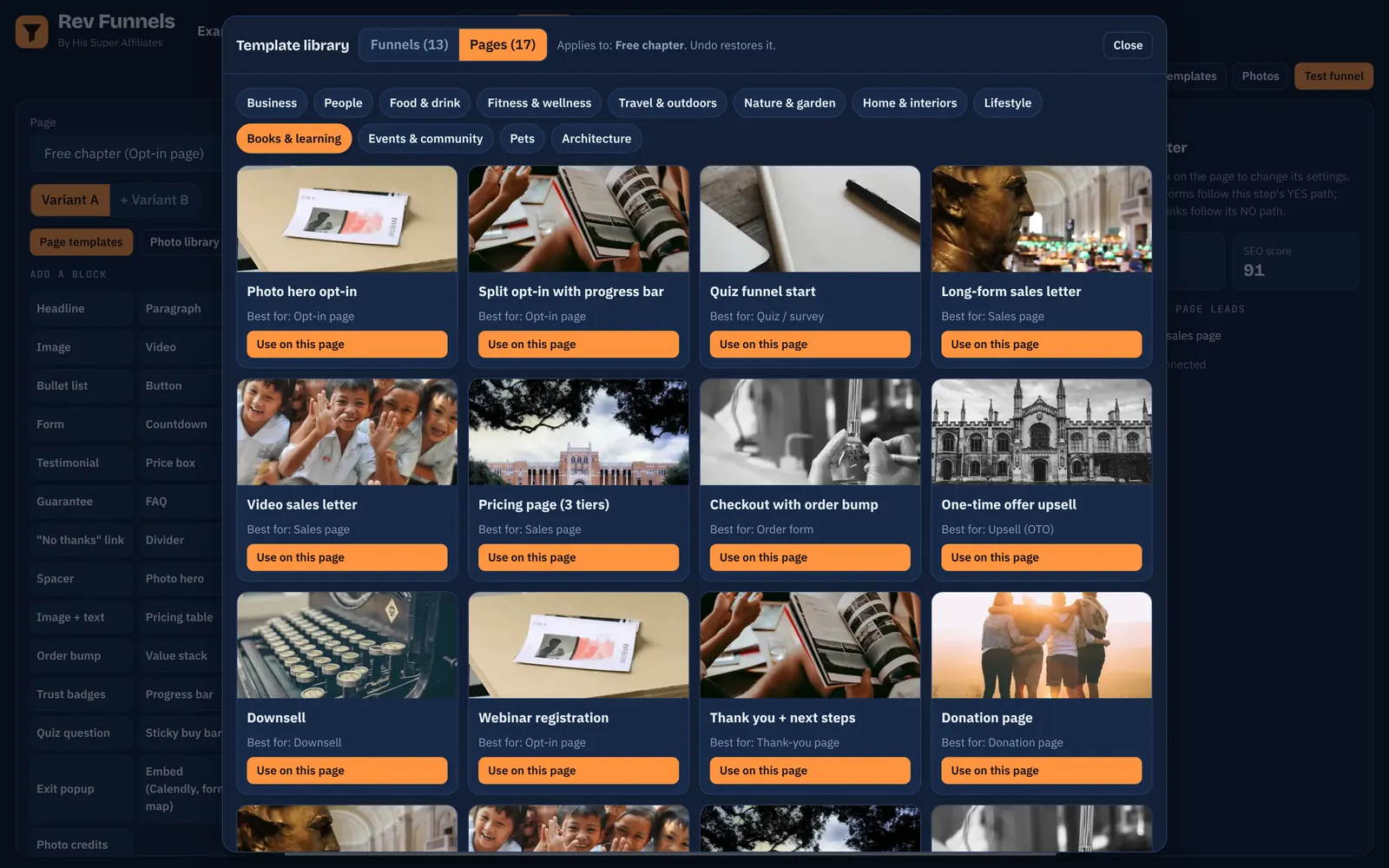Use the One-time offer upsell template
The height and width of the screenshot is (868, 1389).
[1042, 557]
